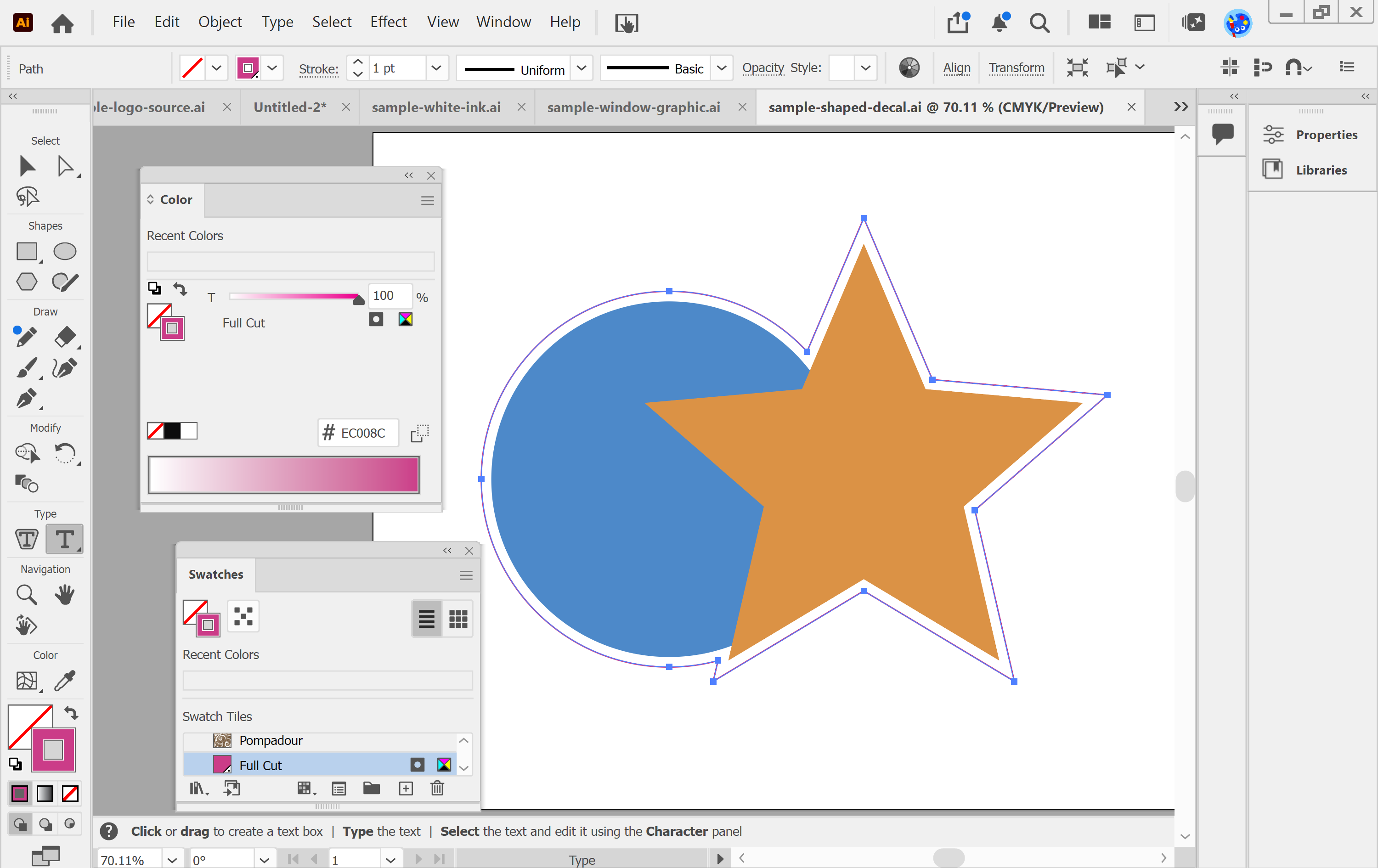1378x868 pixels.
Task: Open the zoom level dropdown
Action: pos(172,859)
